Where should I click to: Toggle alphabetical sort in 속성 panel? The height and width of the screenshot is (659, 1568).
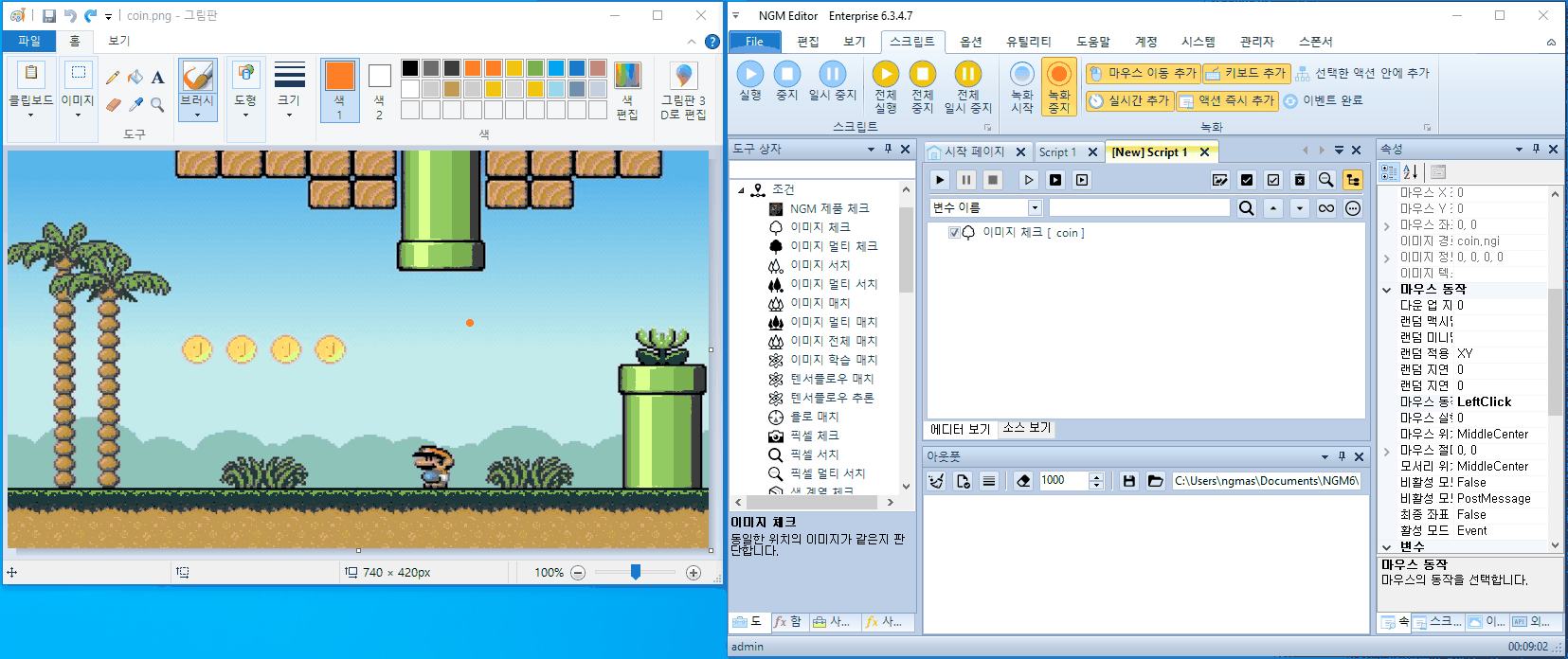tap(1411, 171)
